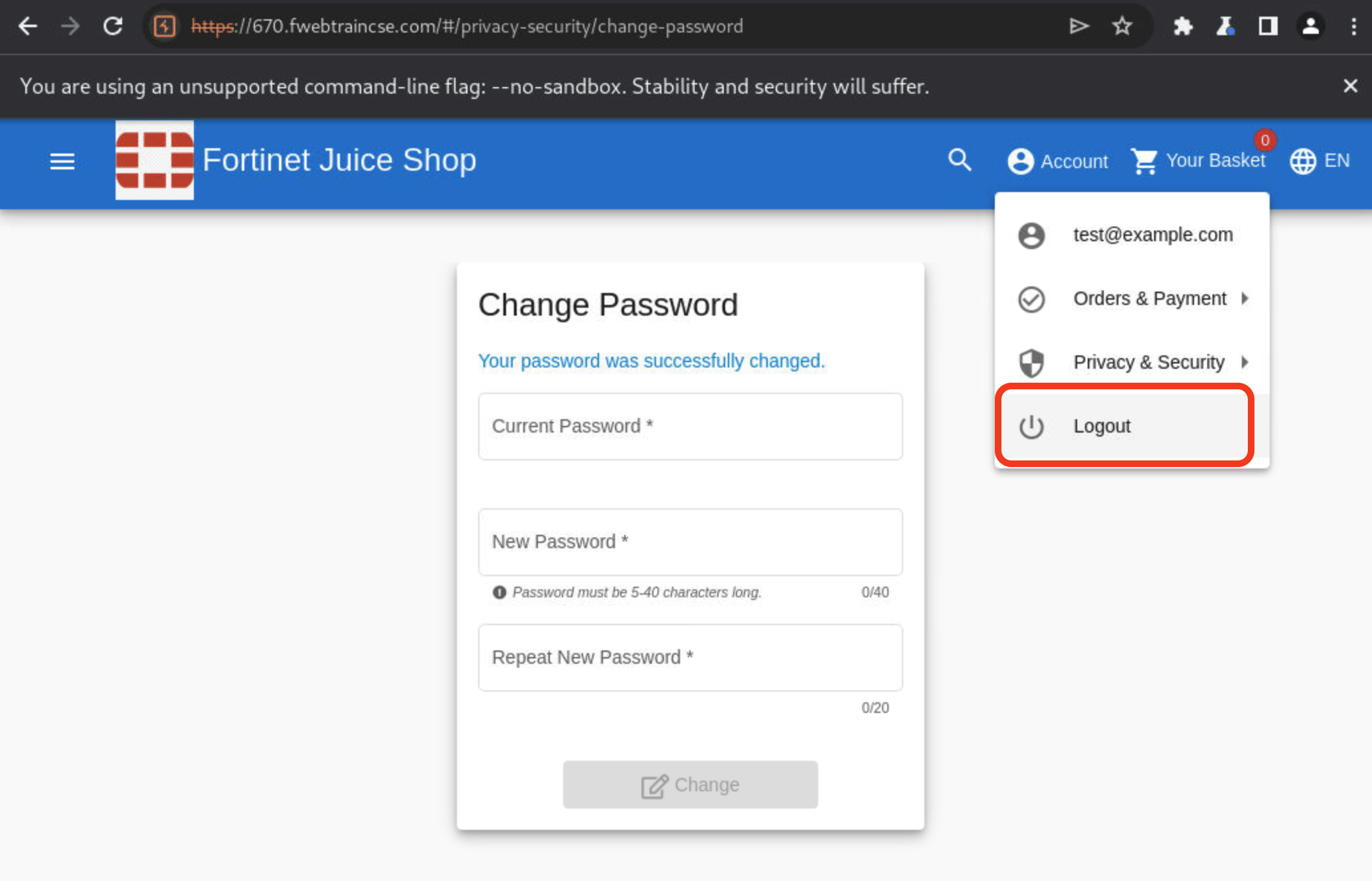Expand Privacy & Security submenu
The height and width of the screenshot is (881, 1372).
point(1132,363)
